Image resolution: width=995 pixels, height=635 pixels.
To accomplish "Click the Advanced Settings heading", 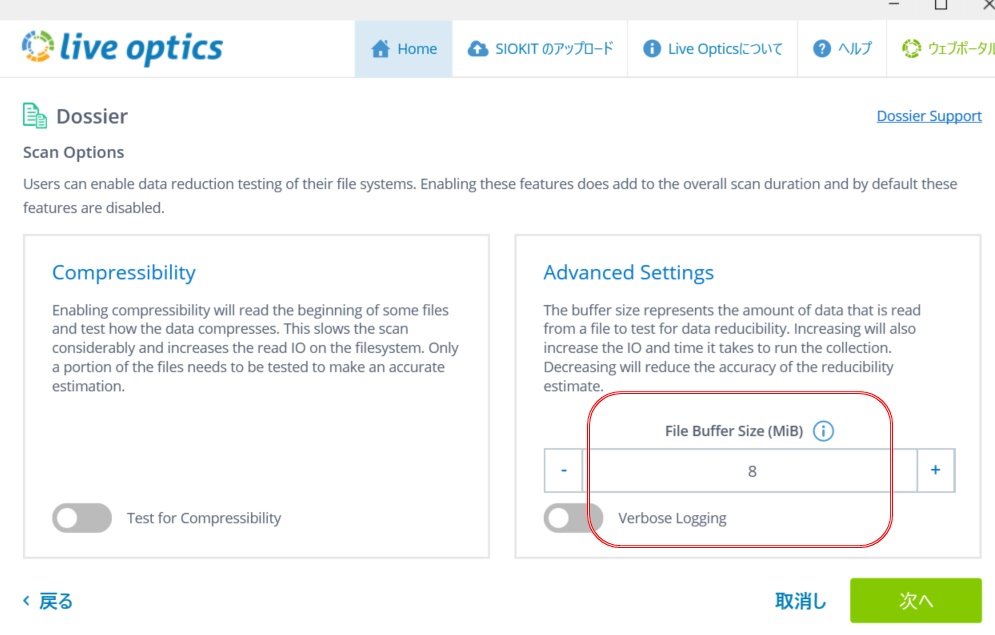I will 628,272.
